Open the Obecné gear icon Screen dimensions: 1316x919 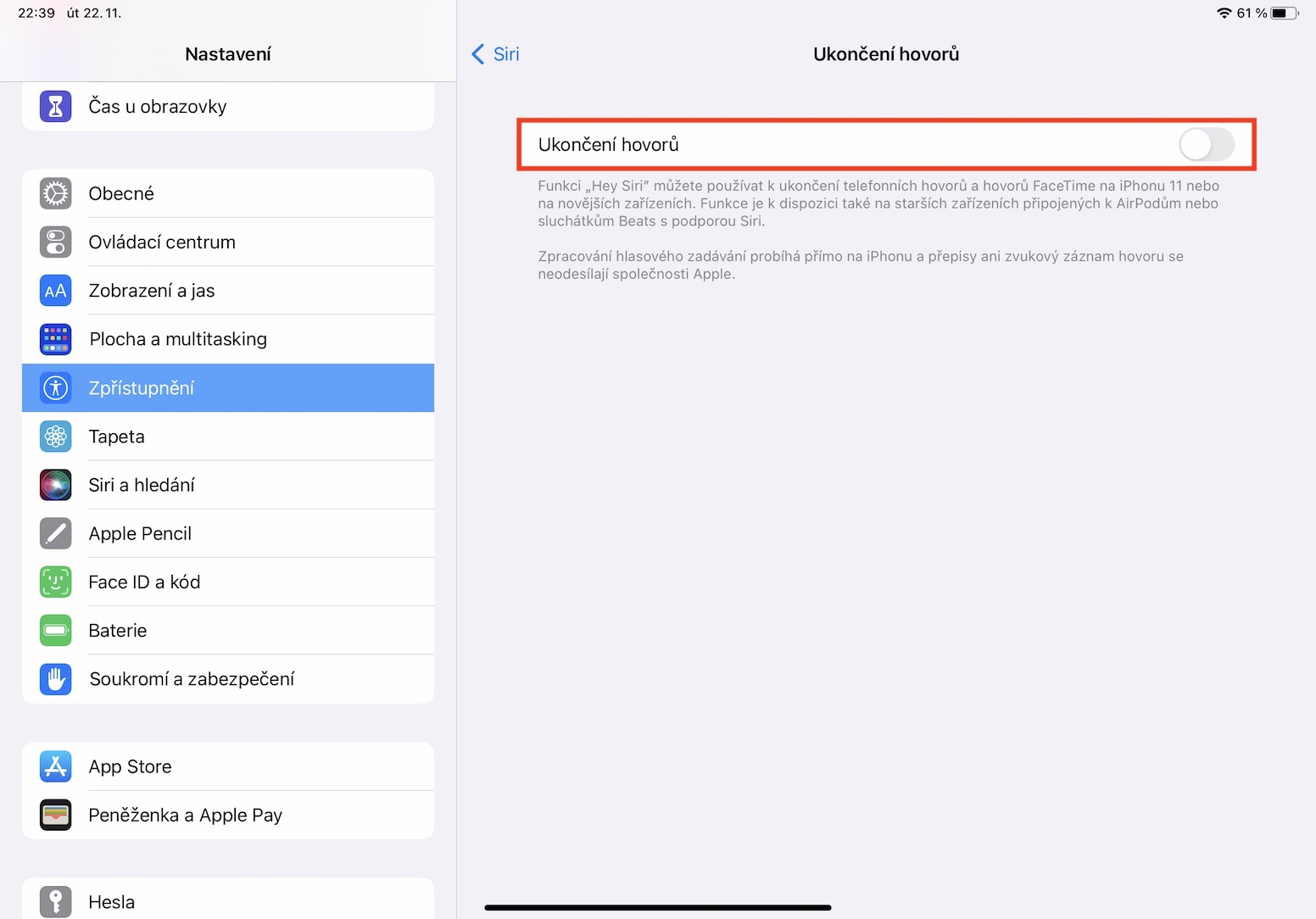[x=56, y=193]
